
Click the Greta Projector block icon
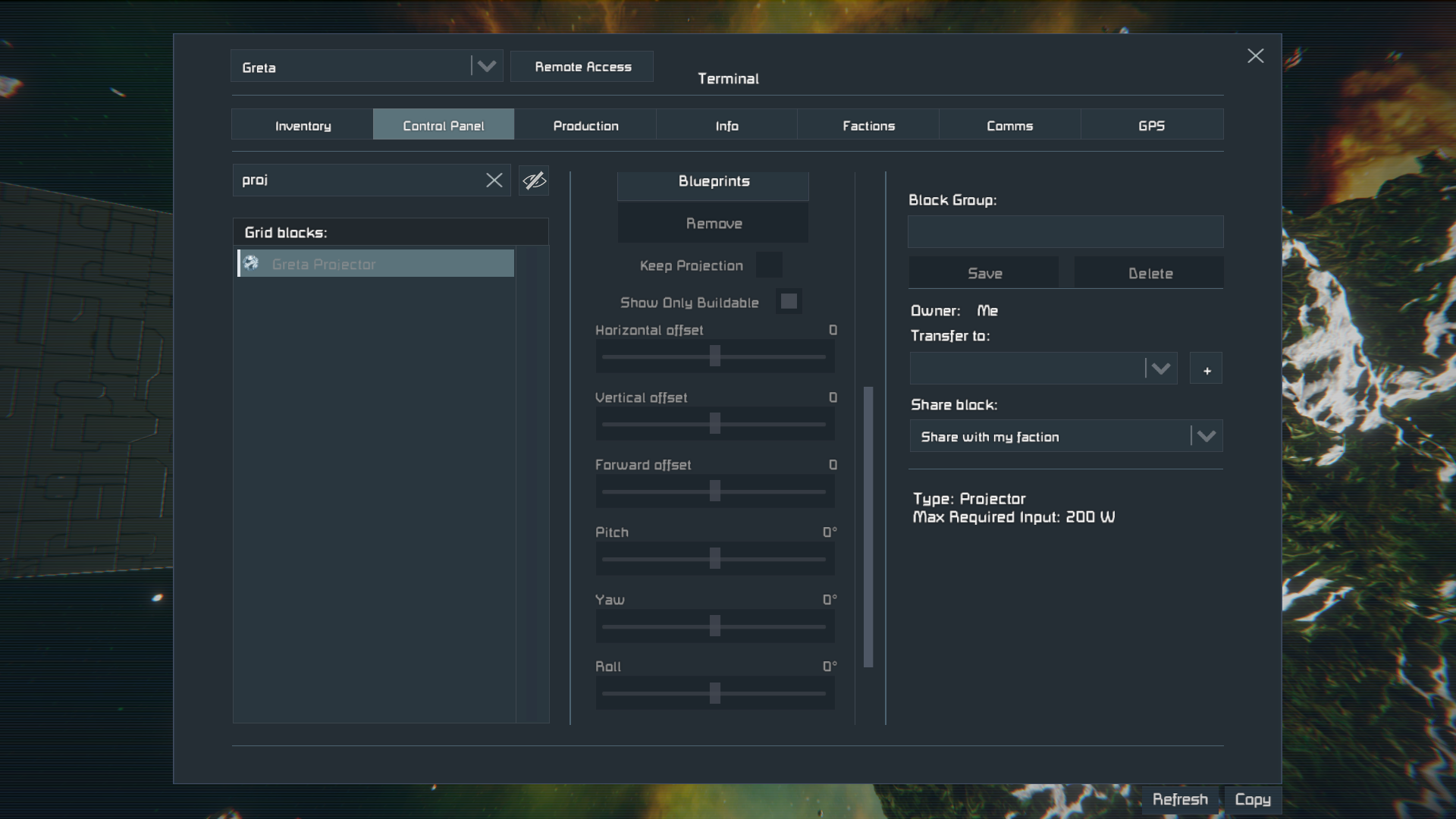[252, 263]
